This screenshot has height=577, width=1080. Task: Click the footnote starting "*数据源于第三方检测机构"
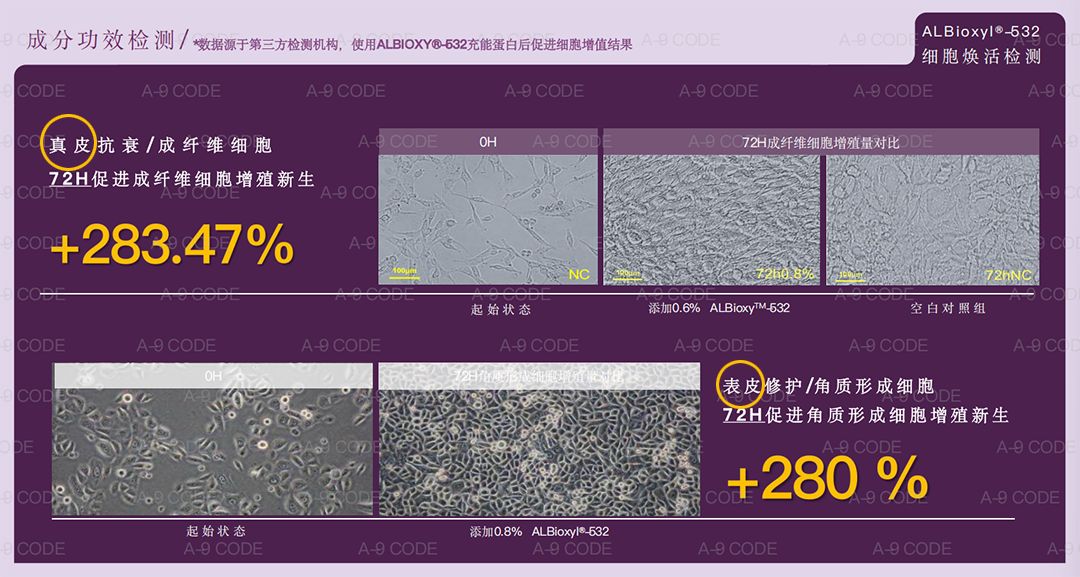coord(413,45)
